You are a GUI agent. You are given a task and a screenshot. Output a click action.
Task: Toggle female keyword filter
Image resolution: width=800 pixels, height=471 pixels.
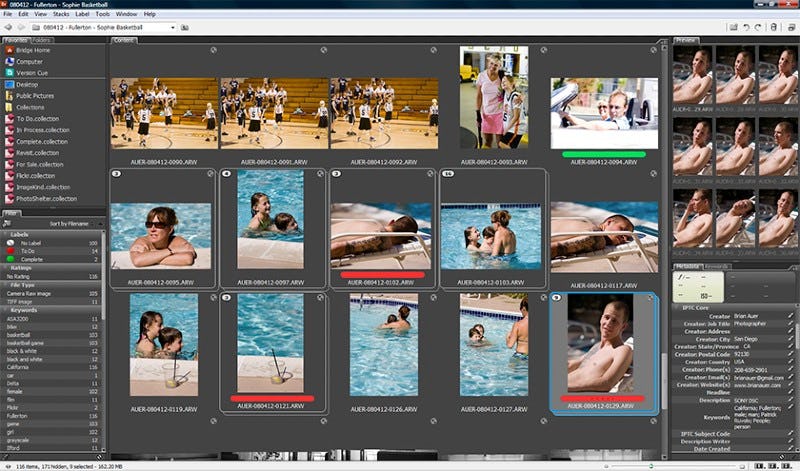point(51,391)
